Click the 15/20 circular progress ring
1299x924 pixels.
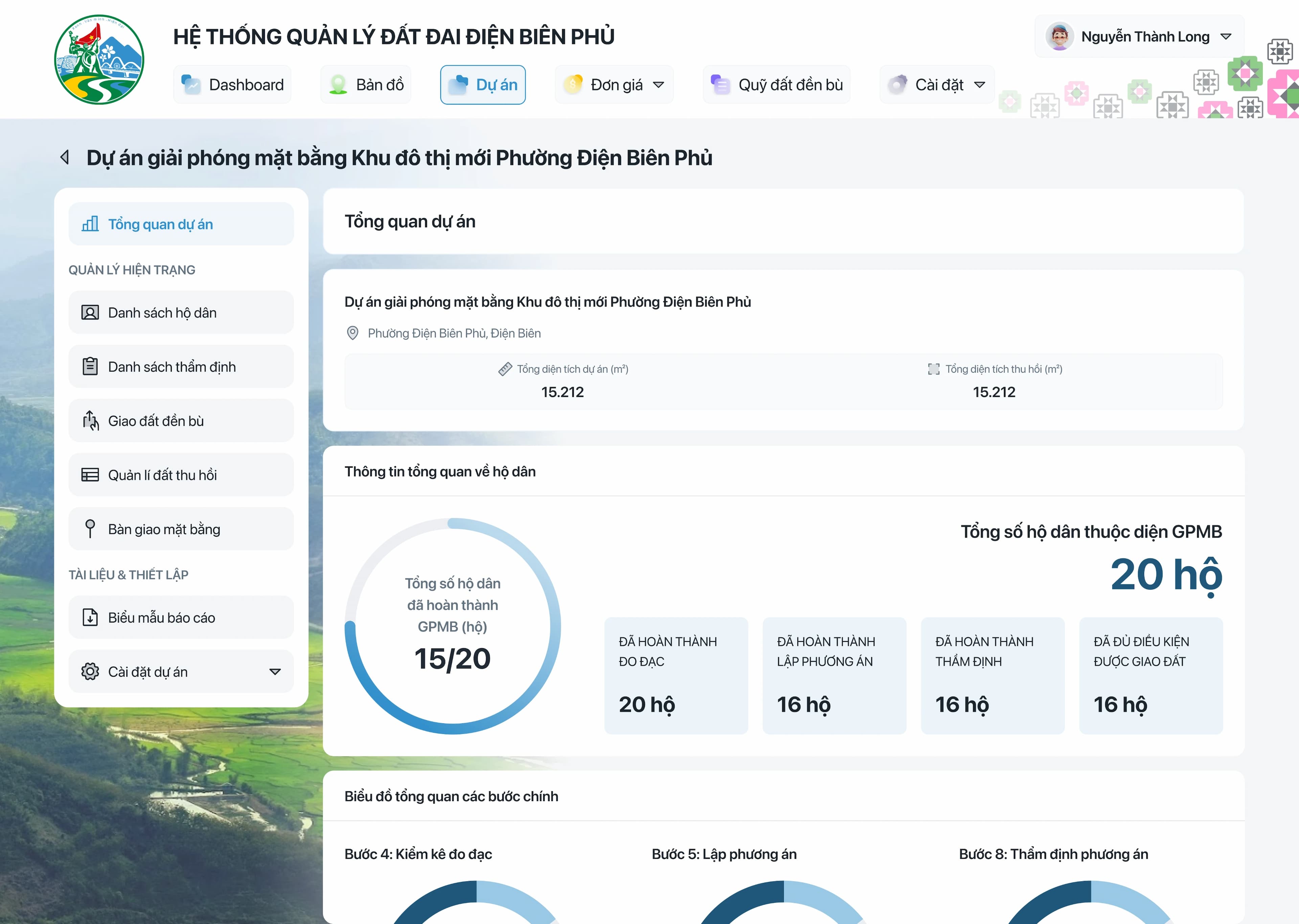click(x=453, y=626)
